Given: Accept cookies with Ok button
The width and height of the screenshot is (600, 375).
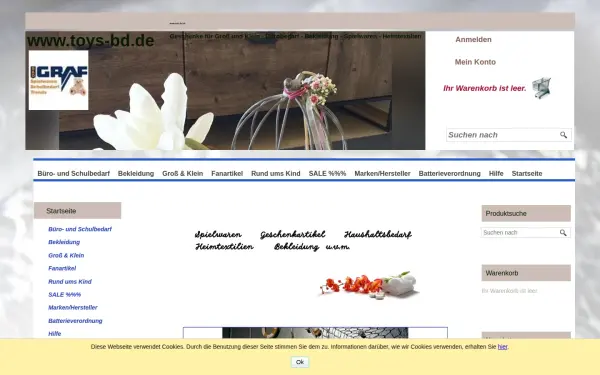Looking at the screenshot, I should [x=300, y=362].
